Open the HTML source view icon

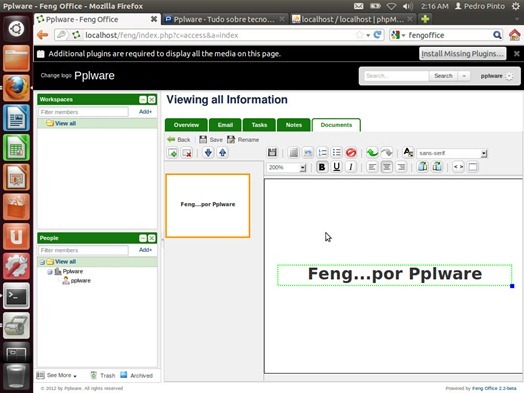(458, 167)
